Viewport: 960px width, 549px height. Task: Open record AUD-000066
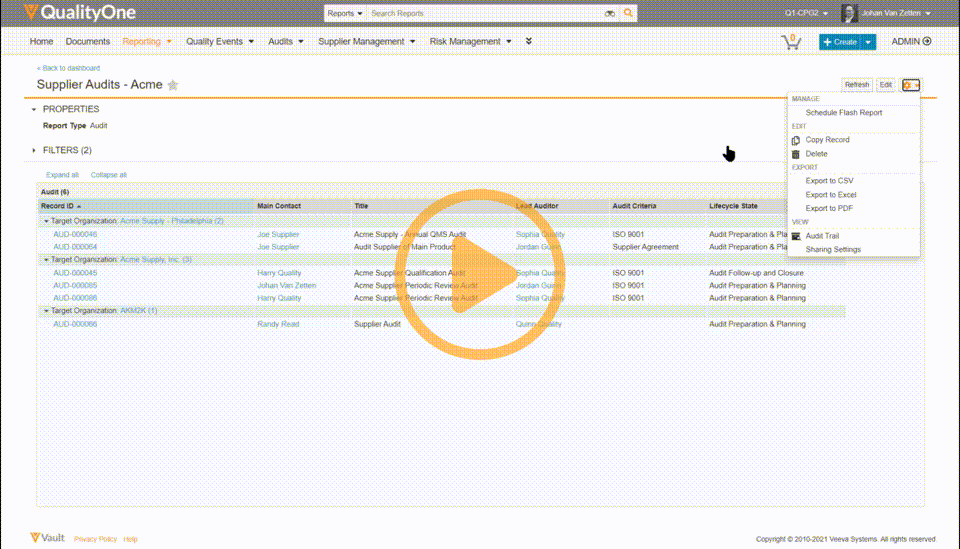tap(75, 324)
